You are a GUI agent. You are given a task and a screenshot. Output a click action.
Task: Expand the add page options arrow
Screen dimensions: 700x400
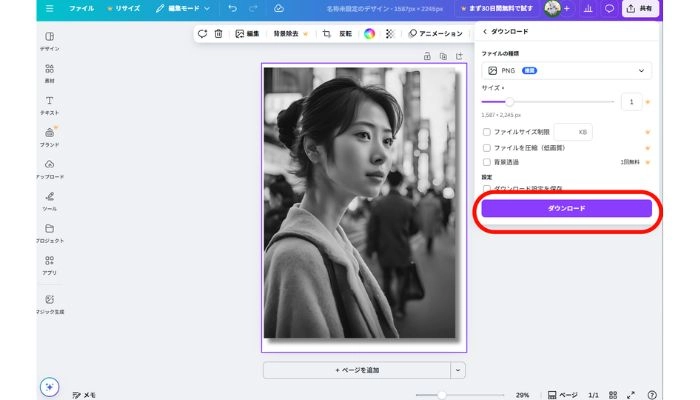pyautogui.click(x=458, y=370)
